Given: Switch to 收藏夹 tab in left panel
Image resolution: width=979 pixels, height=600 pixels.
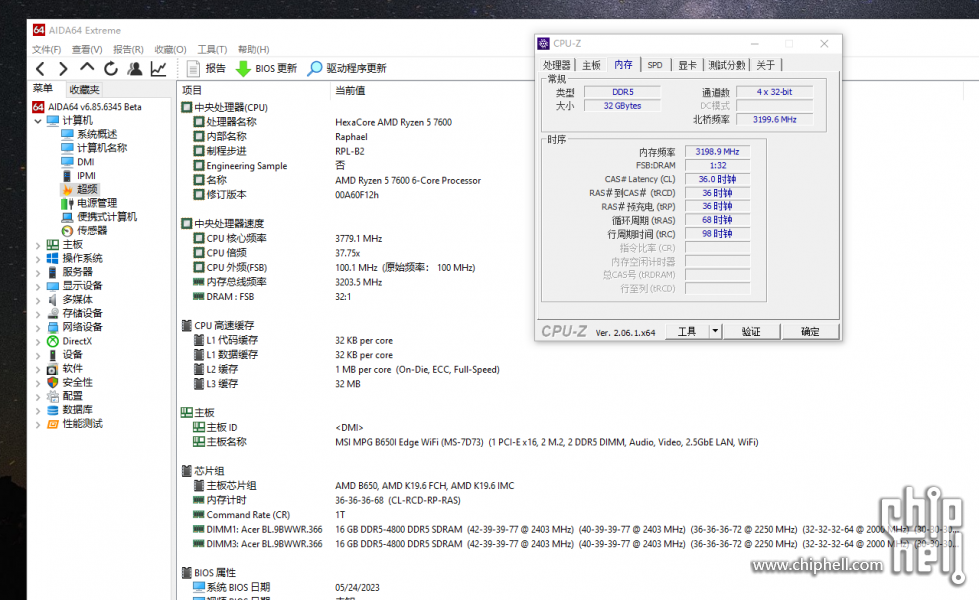Looking at the screenshot, I should click(x=84, y=89).
